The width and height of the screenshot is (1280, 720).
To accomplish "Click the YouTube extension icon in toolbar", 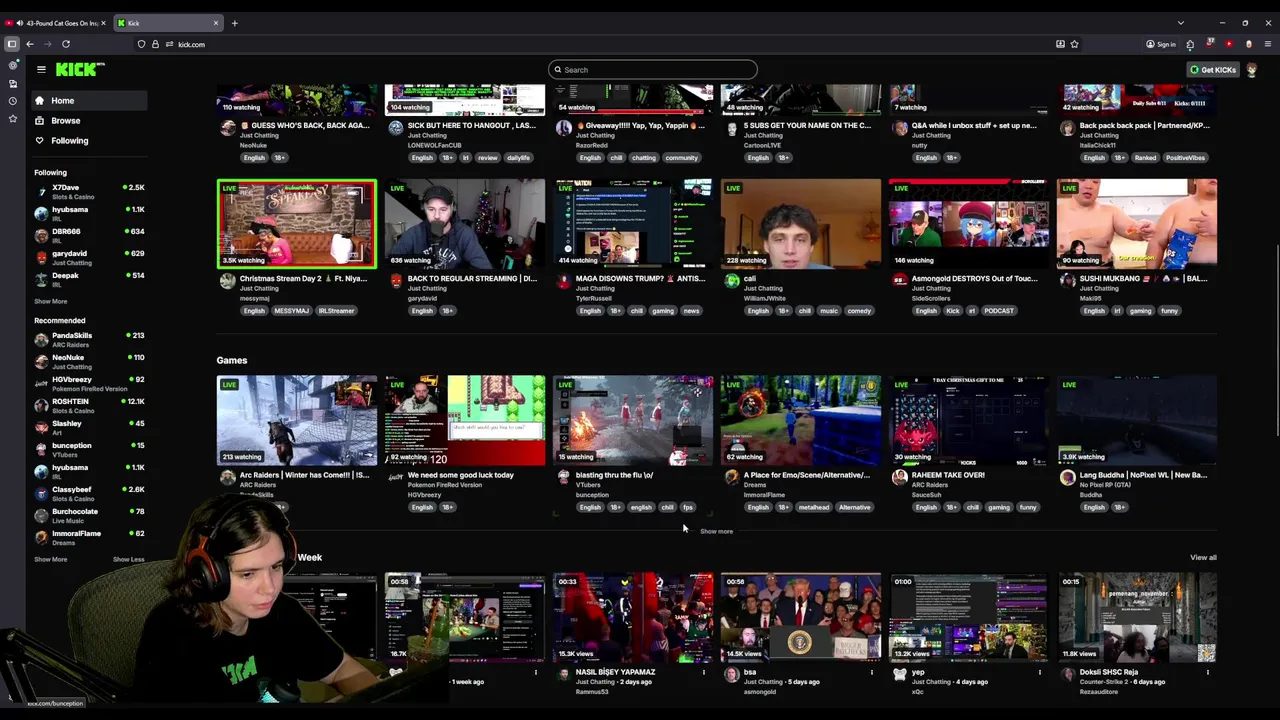I will 1229,44.
